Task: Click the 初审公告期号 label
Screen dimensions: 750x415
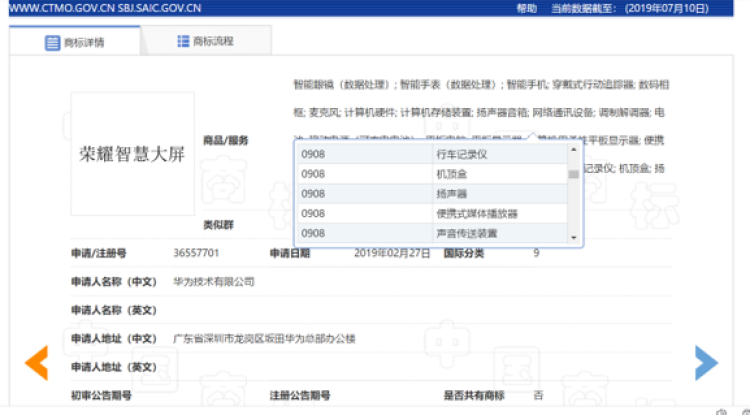Action: 101,395
